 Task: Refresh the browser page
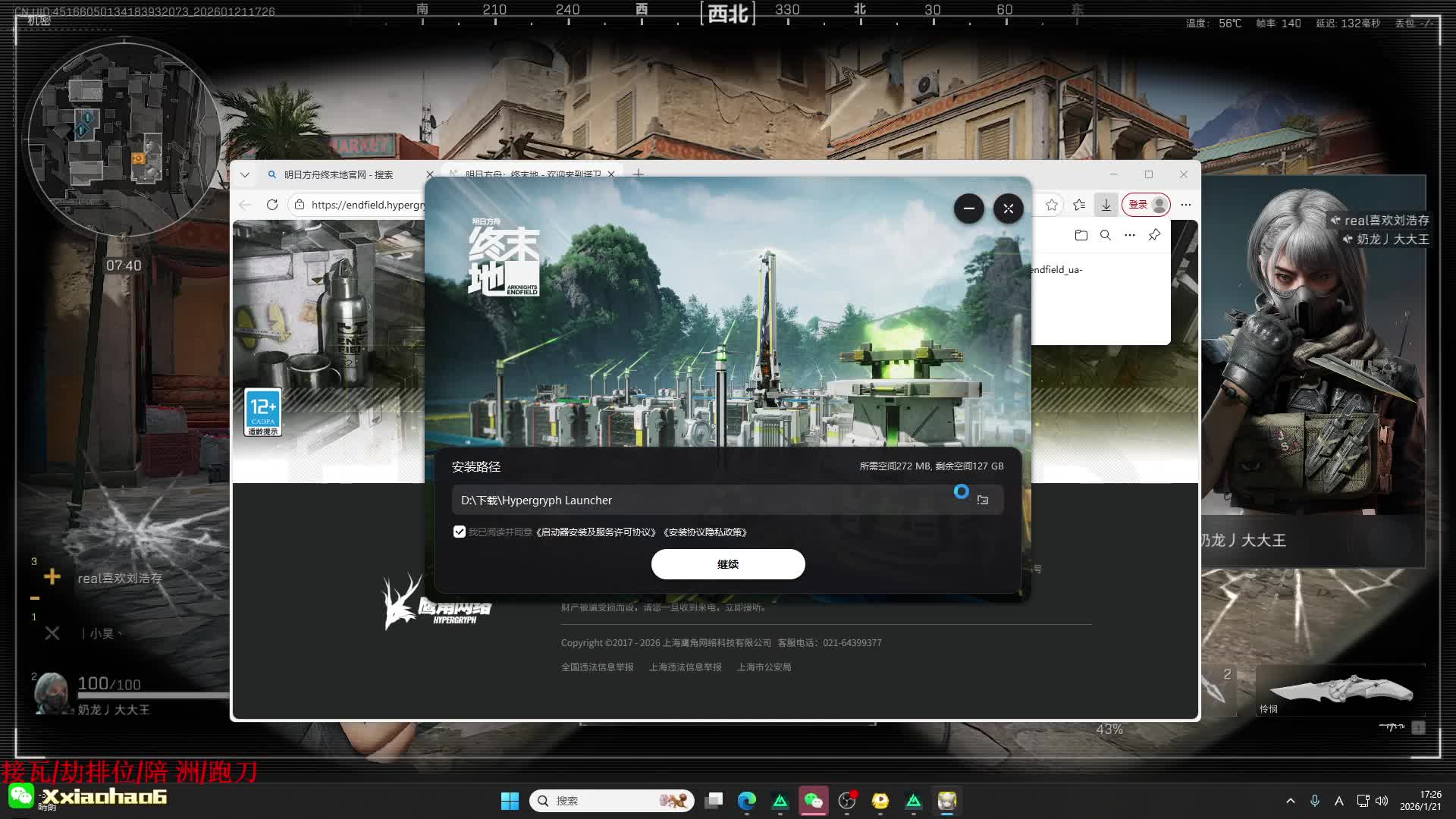click(272, 205)
